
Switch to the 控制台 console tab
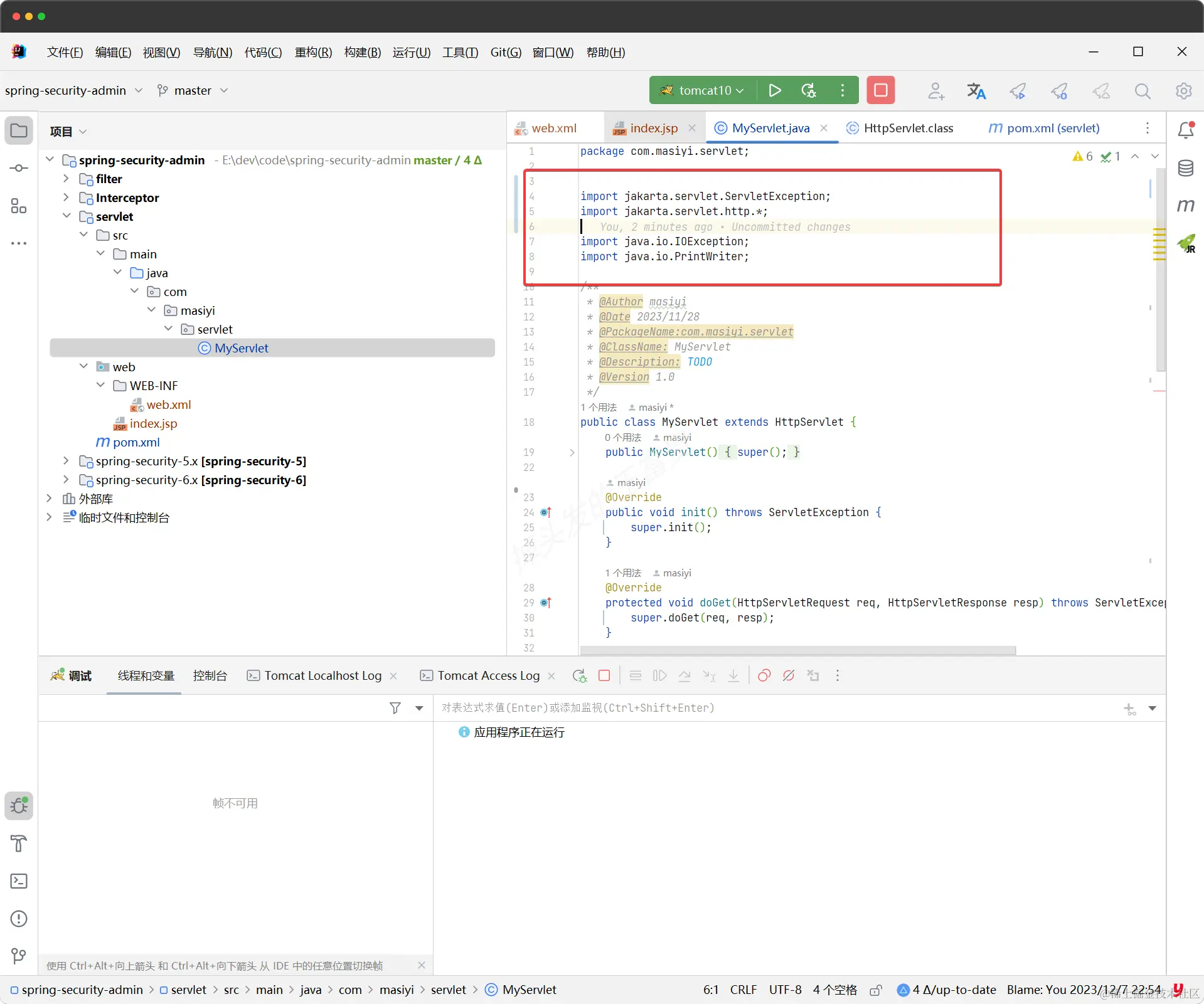(x=210, y=675)
